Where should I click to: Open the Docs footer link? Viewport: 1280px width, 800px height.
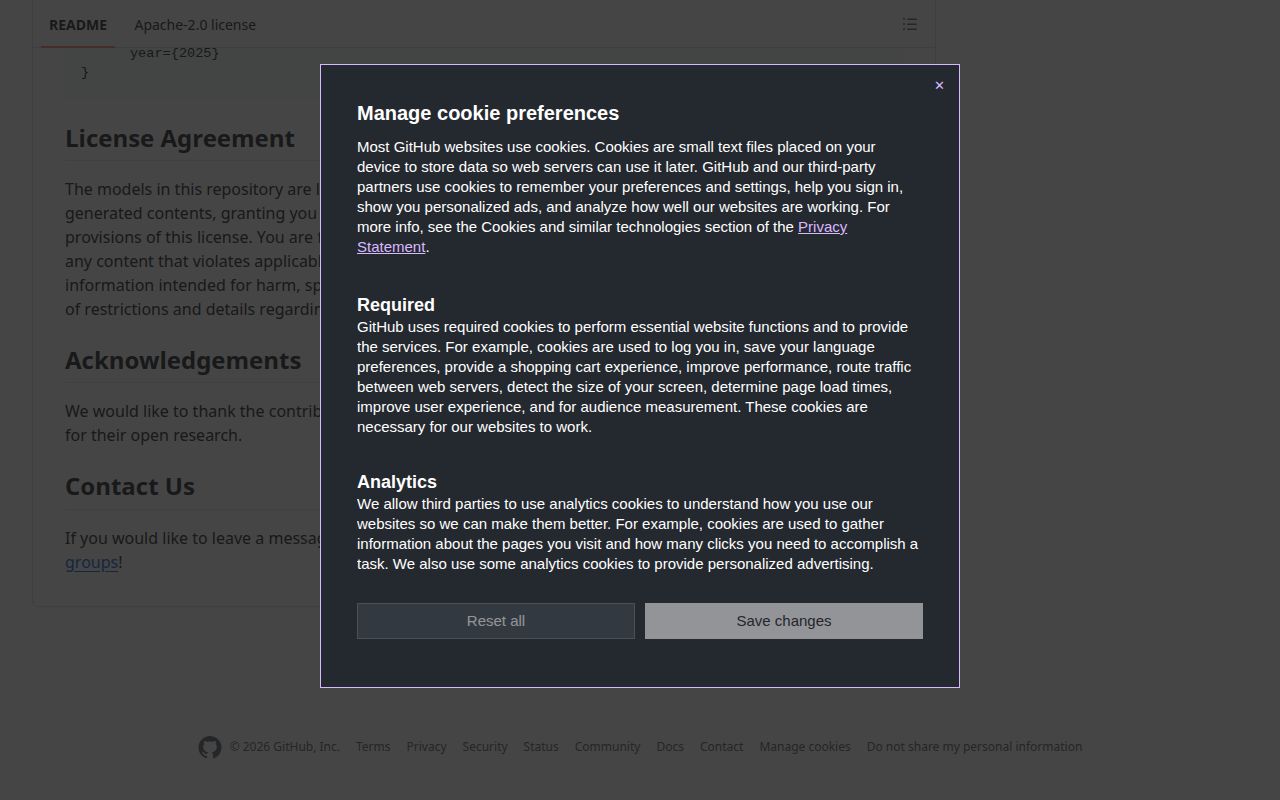(x=670, y=747)
